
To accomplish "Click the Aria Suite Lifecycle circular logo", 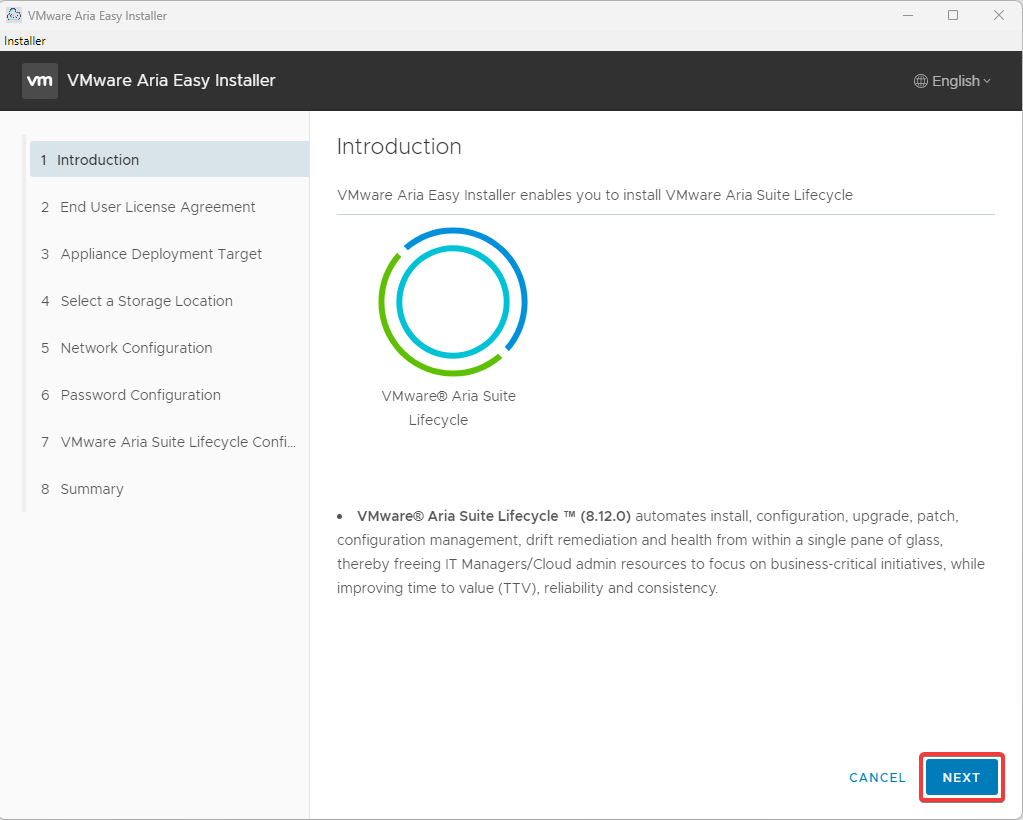I will point(453,301).
